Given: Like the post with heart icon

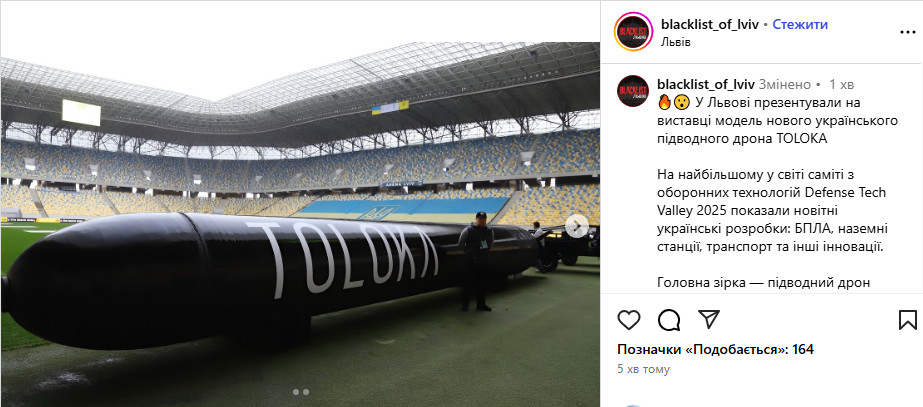Looking at the screenshot, I should tap(629, 320).
